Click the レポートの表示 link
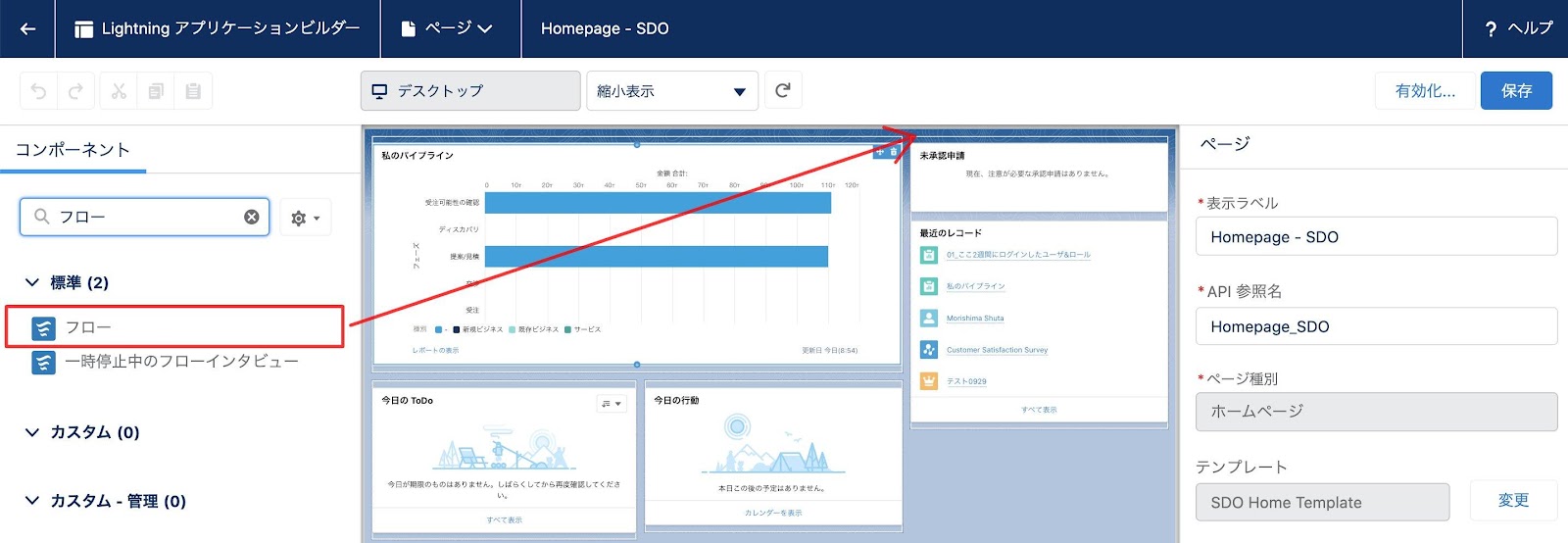Screen dimensions: 1568x543 [435, 350]
